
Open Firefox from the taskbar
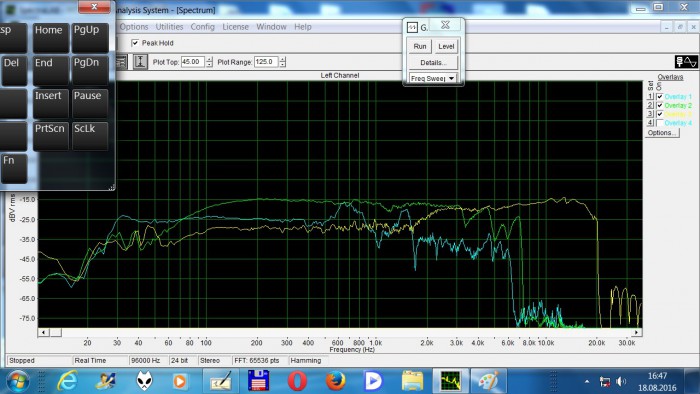(335, 382)
